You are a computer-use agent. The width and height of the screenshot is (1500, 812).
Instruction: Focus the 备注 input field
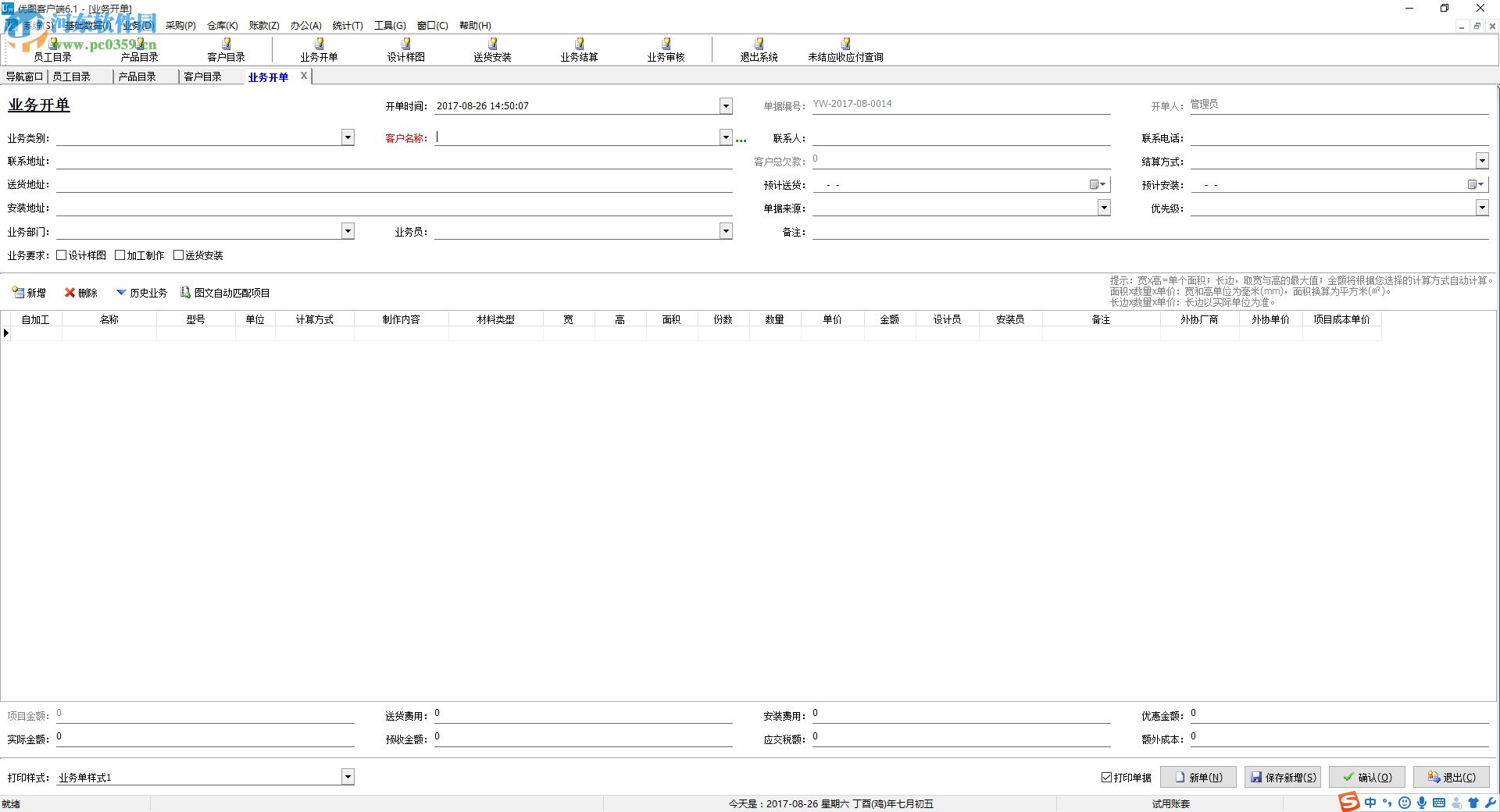(x=1151, y=231)
